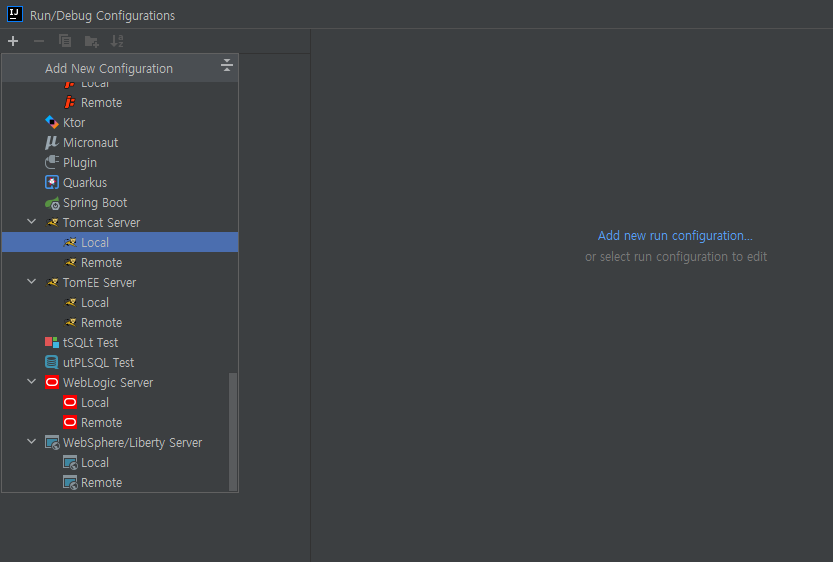This screenshot has height=562, width=833.
Task: Click the Plugin plug icon
Action: coord(52,162)
